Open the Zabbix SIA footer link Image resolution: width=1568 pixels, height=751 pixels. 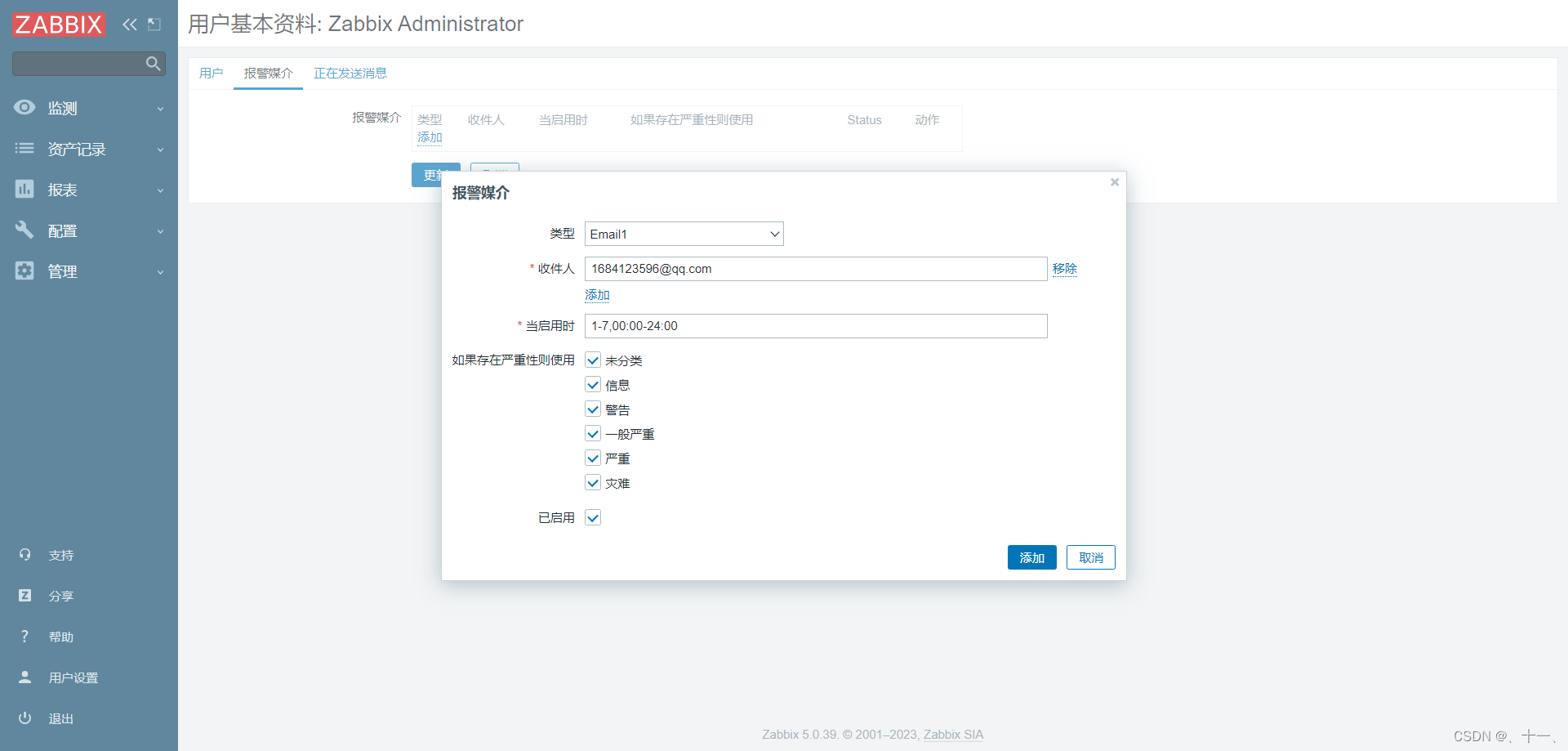pyautogui.click(x=953, y=734)
